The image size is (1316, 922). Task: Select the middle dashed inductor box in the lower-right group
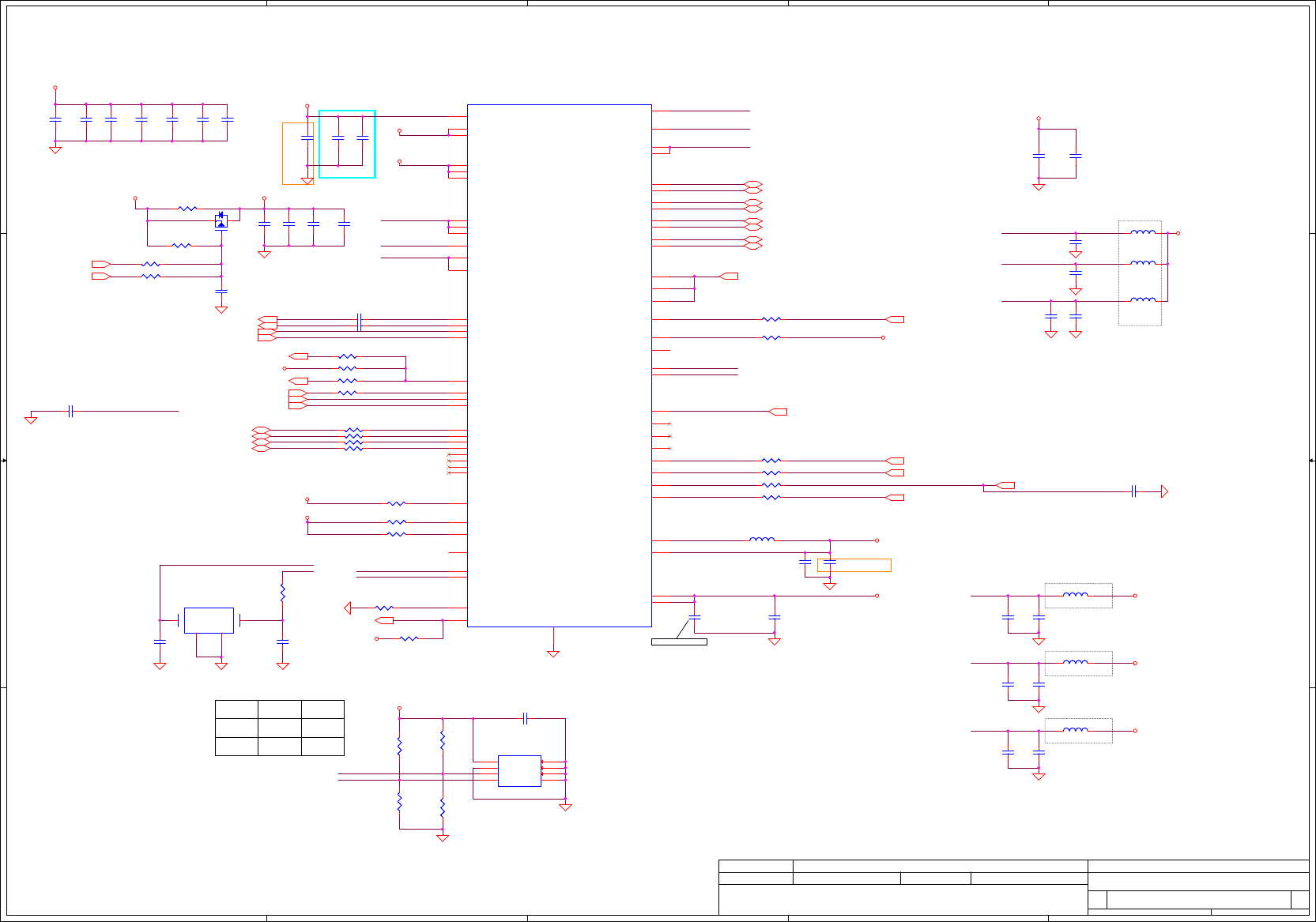[1078, 663]
